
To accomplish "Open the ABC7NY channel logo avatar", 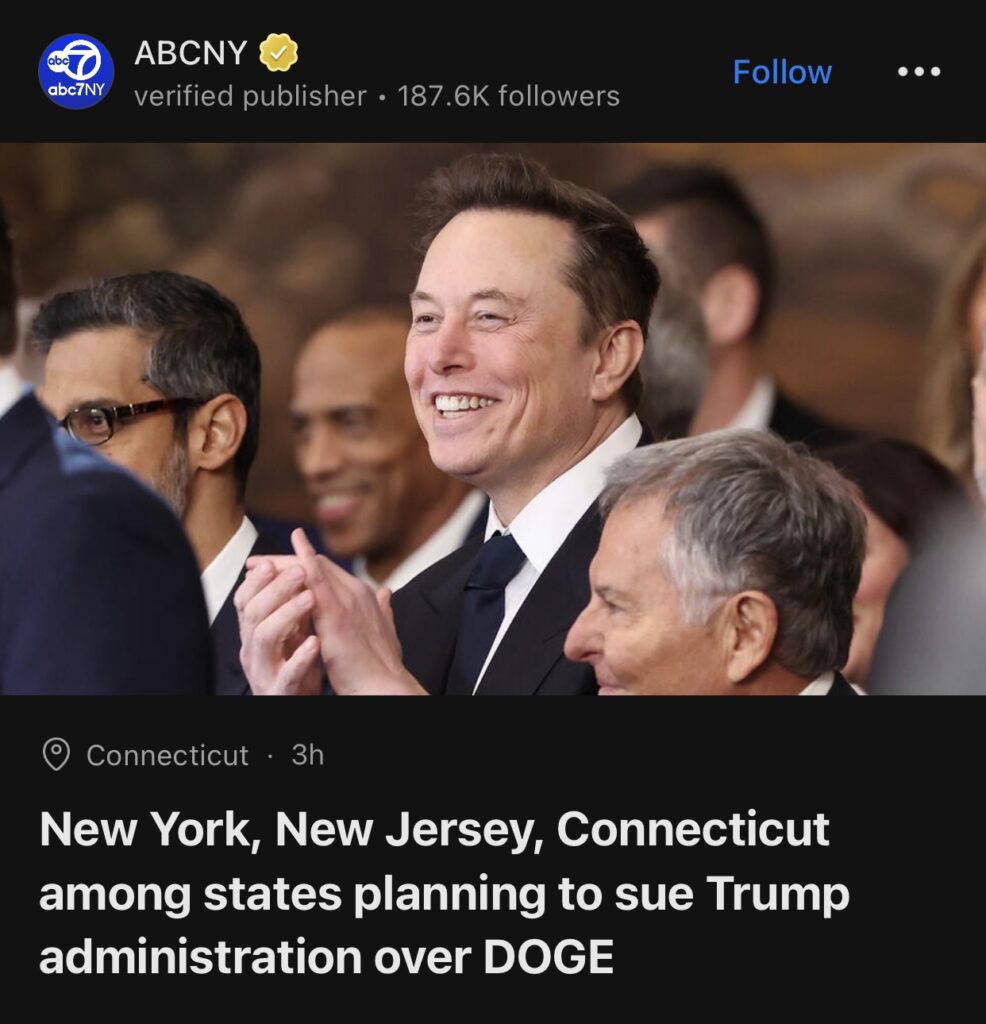I will (x=76, y=71).
